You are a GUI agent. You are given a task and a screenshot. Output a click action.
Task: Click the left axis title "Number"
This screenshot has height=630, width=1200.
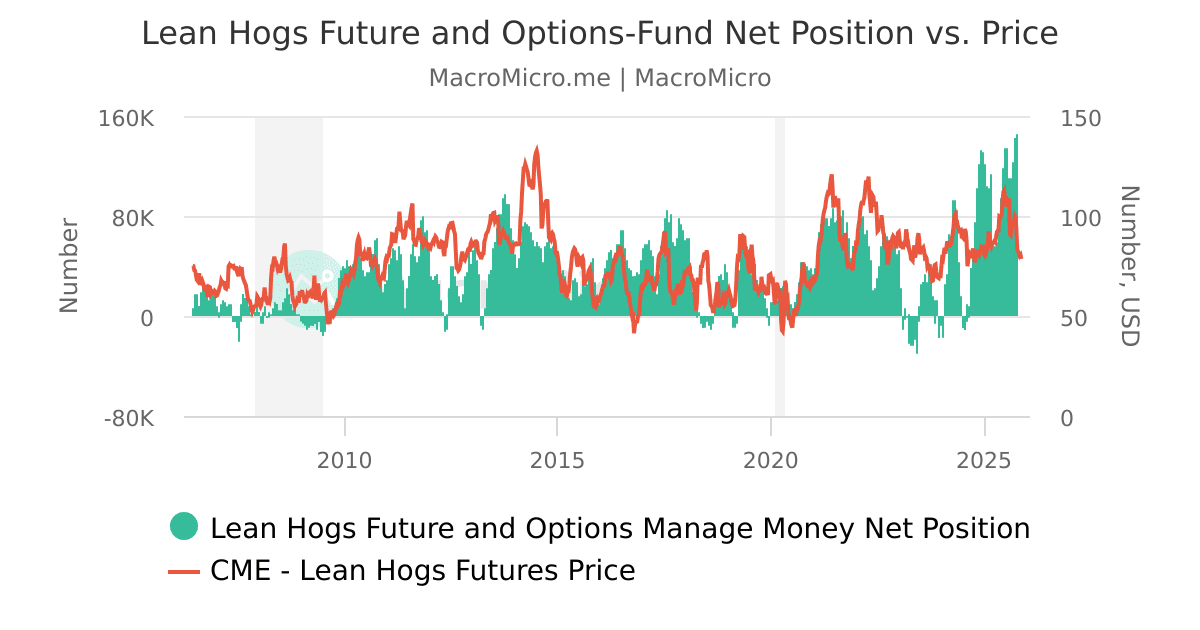[x=68, y=266]
